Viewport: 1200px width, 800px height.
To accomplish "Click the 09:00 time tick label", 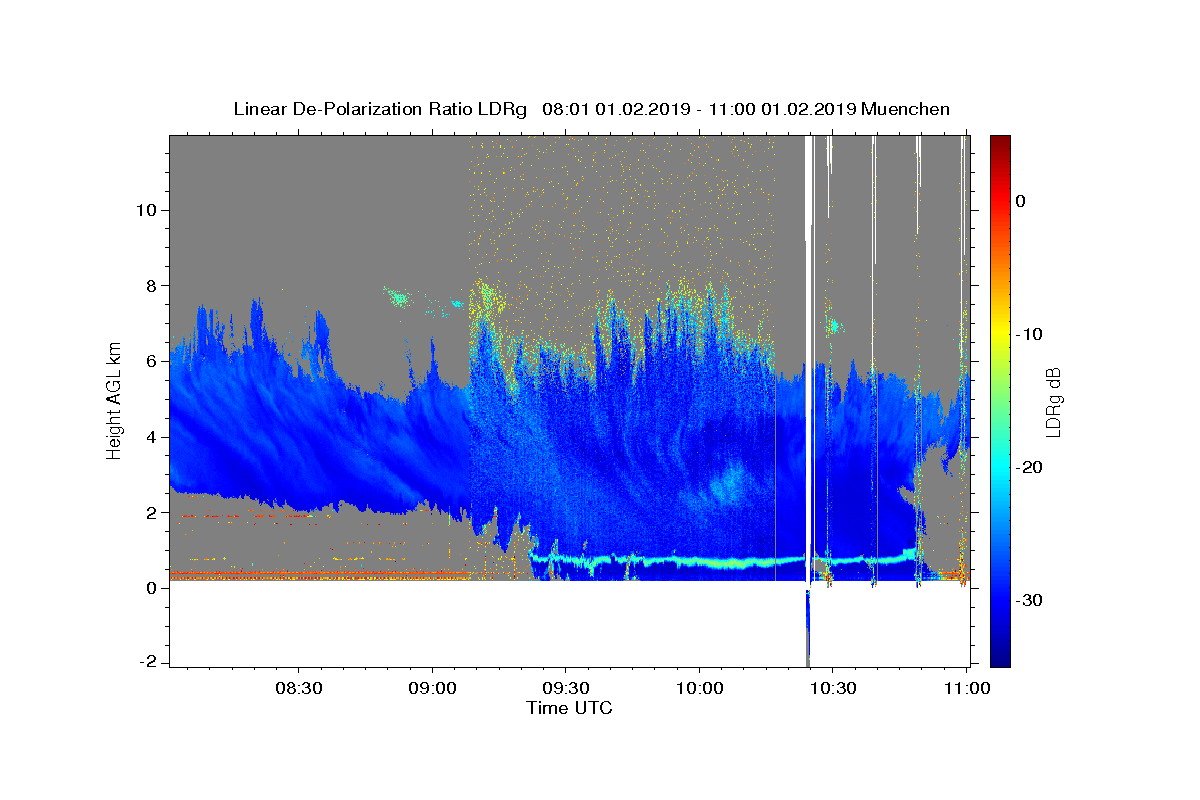I will pos(434,689).
